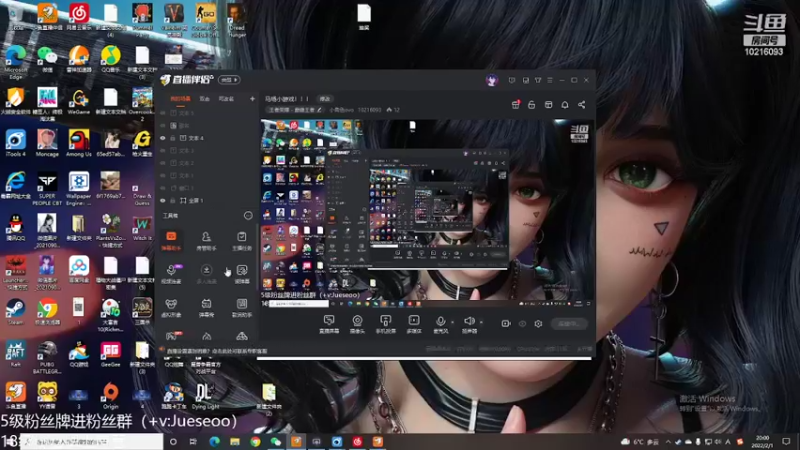Open the PK tool with red badge

[x=171, y=335]
